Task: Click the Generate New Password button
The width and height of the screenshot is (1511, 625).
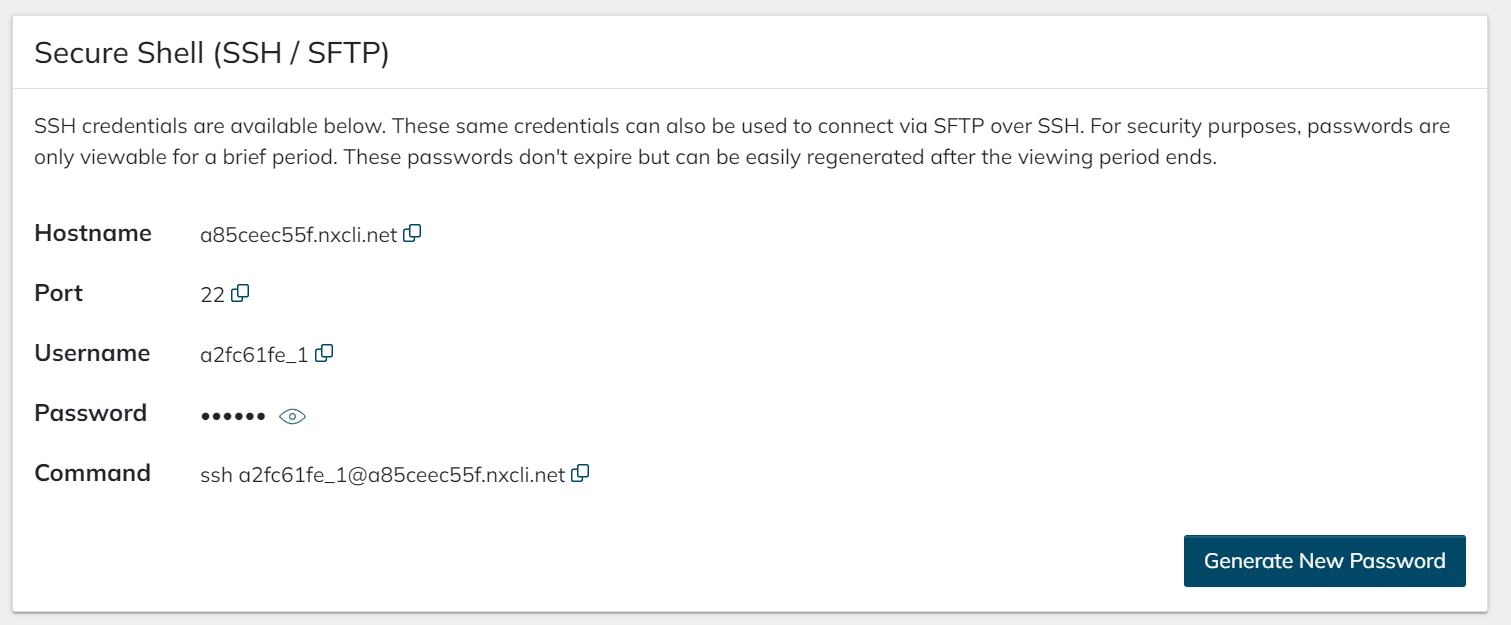Action: [x=1324, y=561]
